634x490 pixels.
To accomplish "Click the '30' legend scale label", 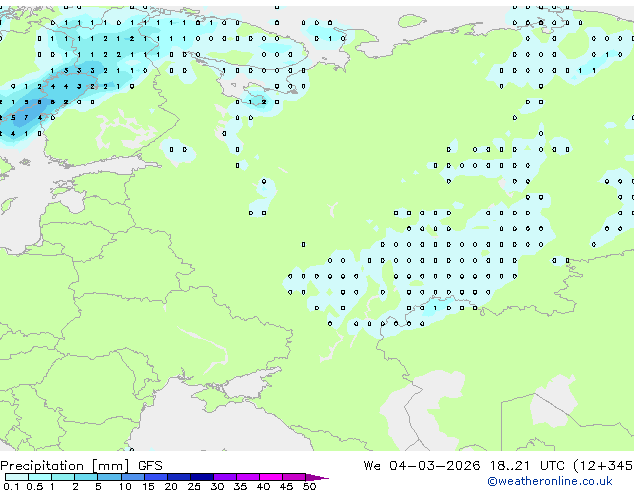I will 217,486.
